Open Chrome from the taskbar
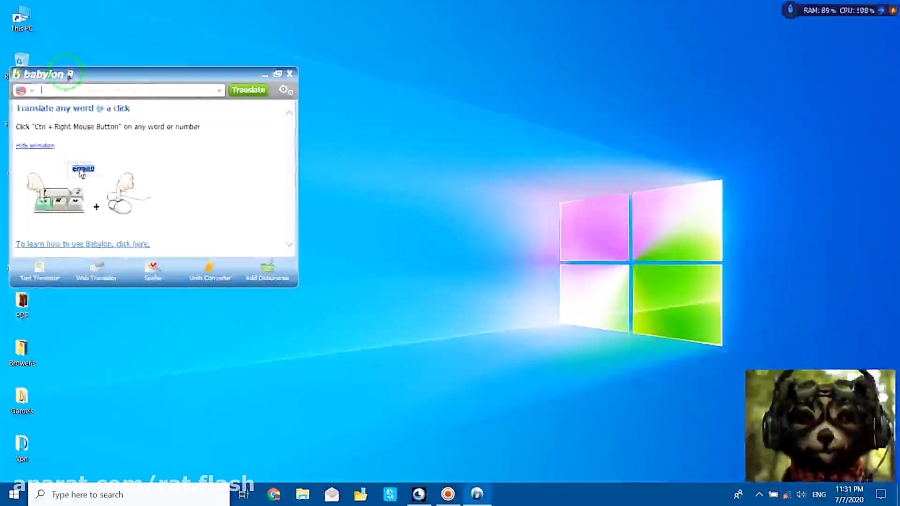This screenshot has height=506, width=900. (274, 494)
